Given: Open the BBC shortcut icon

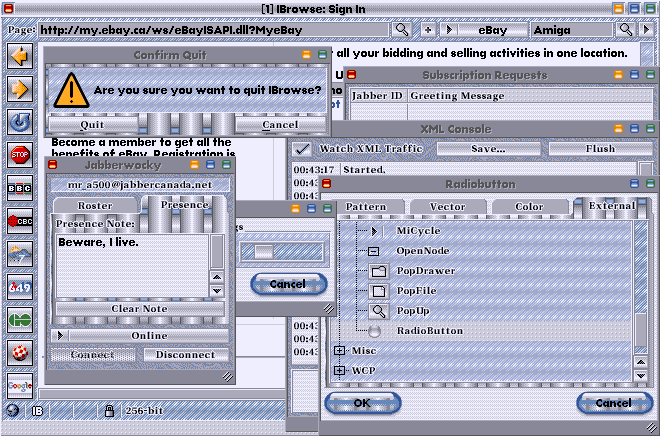Looking at the screenshot, I should 20,188.
